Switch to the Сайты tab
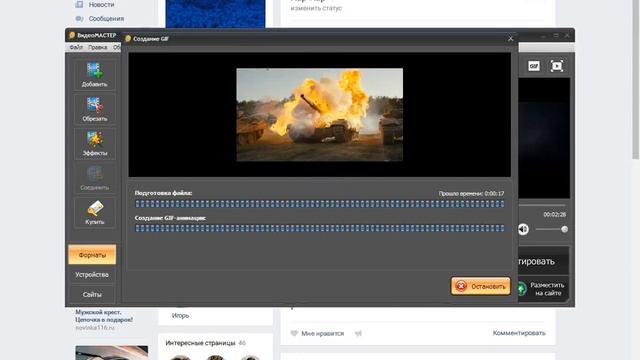The height and width of the screenshot is (360, 640). click(92, 294)
